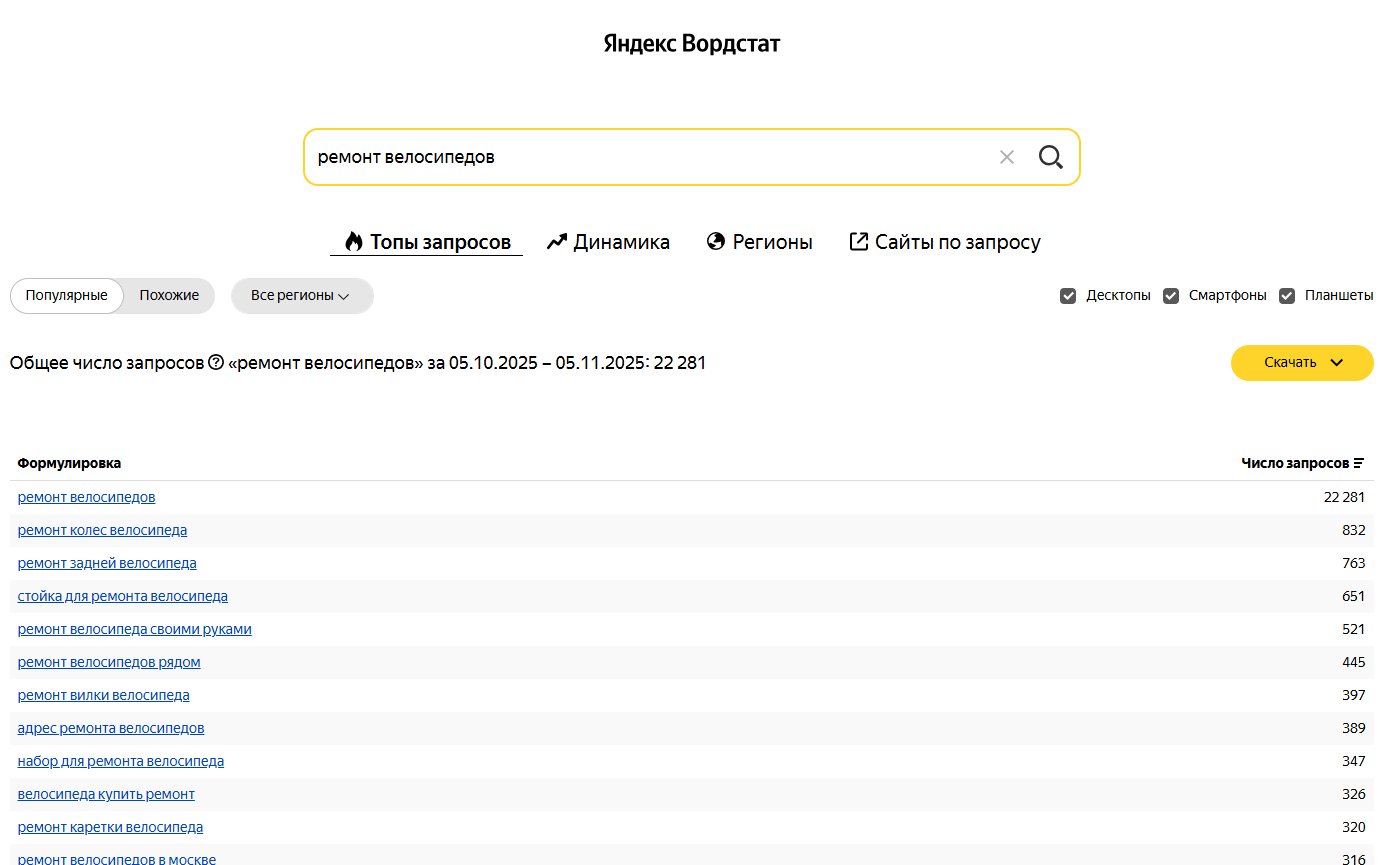Click the 832 request count cell
1389x865 pixels.
(x=1354, y=530)
